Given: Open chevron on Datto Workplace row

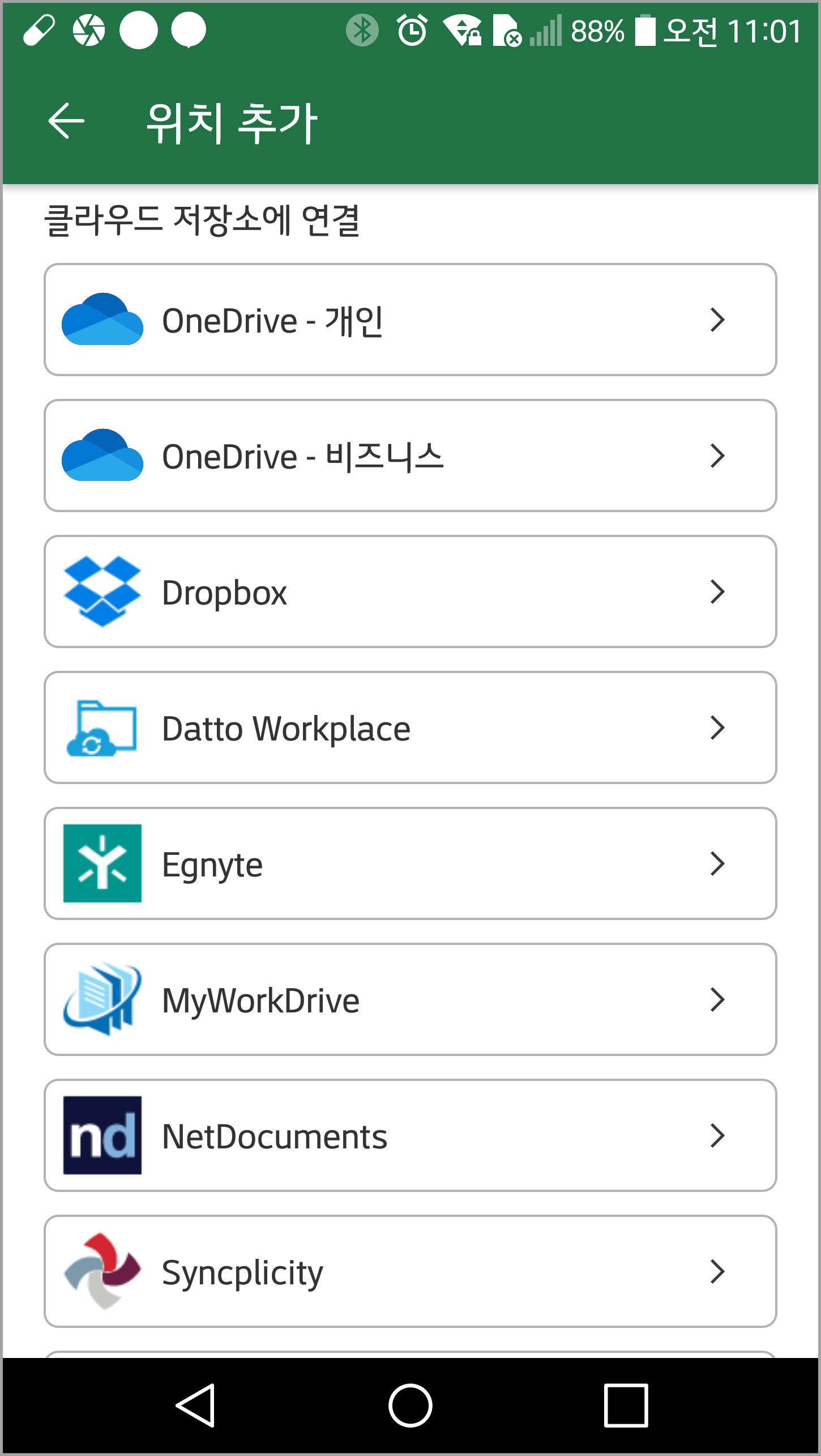Looking at the screenshot, I should click(x=717, y=727).
